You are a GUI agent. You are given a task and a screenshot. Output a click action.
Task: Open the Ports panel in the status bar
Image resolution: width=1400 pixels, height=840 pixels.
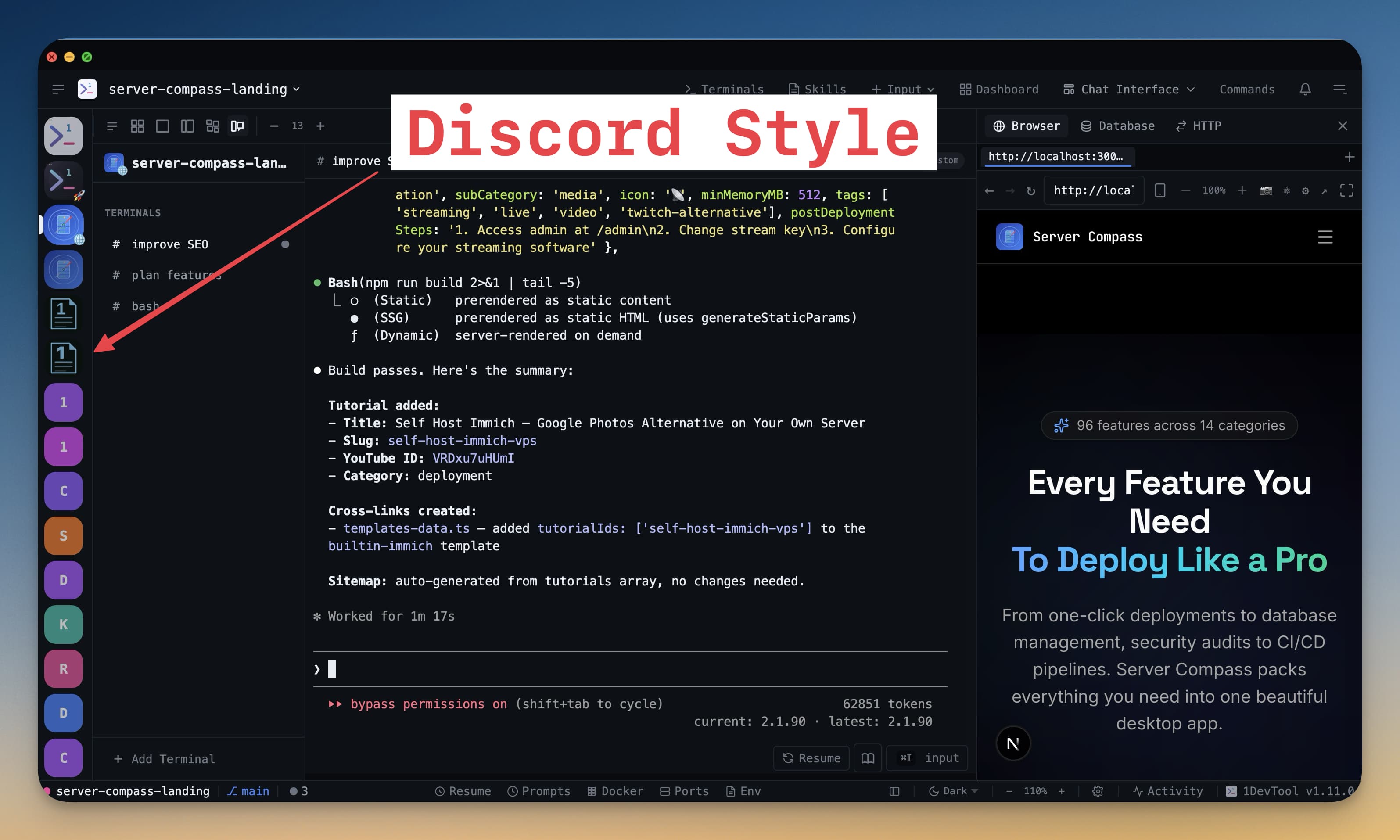pyautogui.click(x=684, y=791)
